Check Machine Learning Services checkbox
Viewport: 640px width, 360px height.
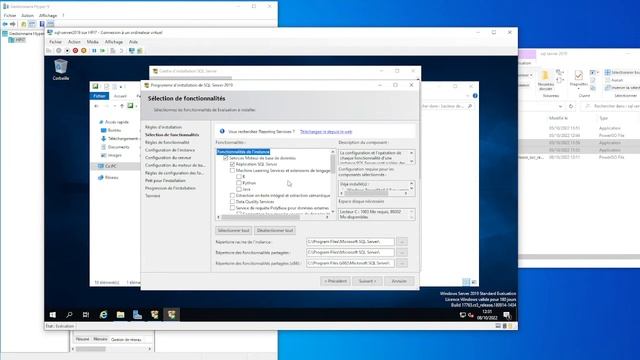[232, 171]
